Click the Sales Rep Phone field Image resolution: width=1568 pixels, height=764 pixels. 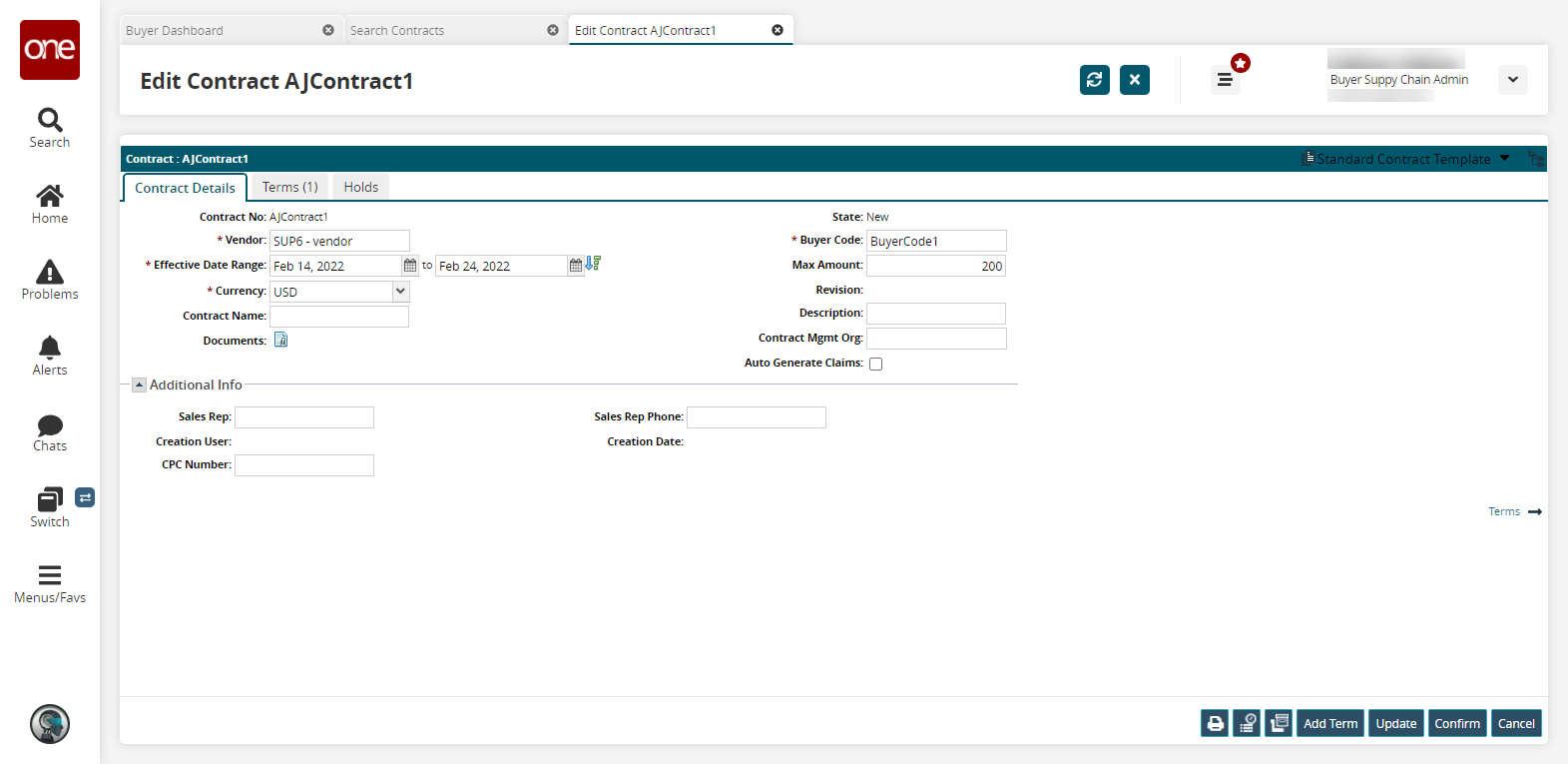[x=757, y=417]
